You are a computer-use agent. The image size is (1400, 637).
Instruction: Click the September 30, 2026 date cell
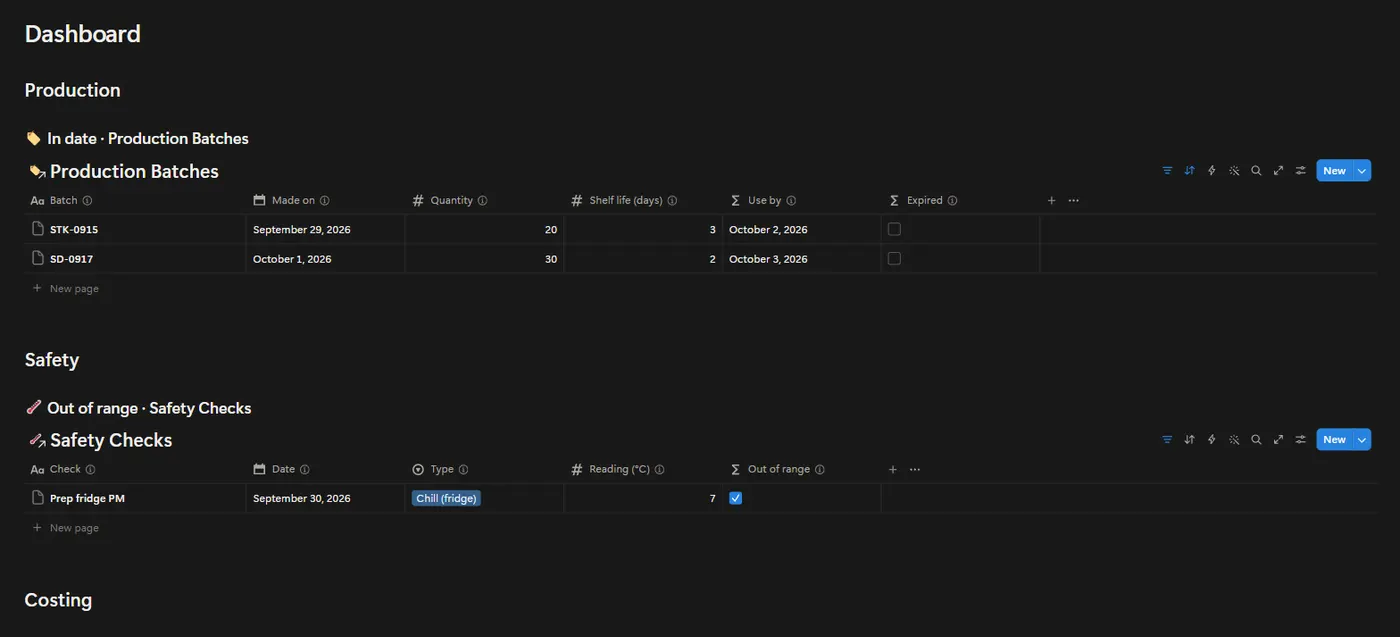(x=325, y=498)
